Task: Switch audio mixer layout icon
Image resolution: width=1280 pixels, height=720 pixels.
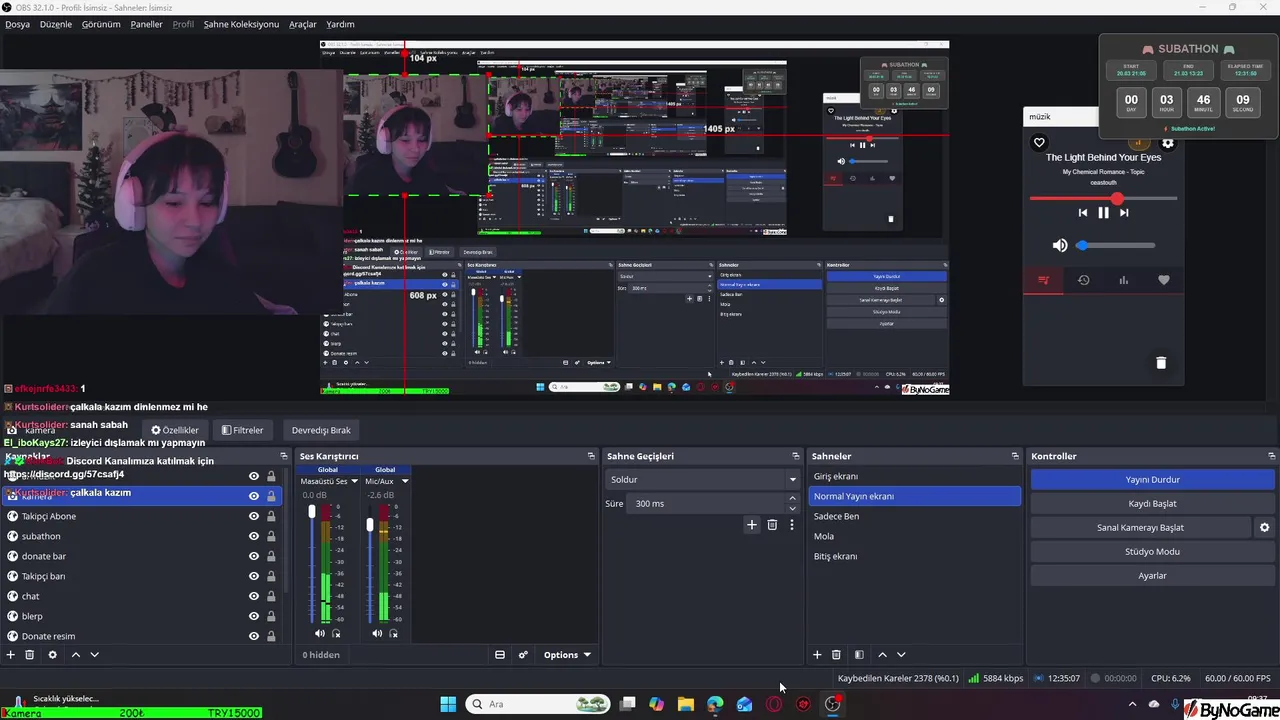Action: point(500,655)
